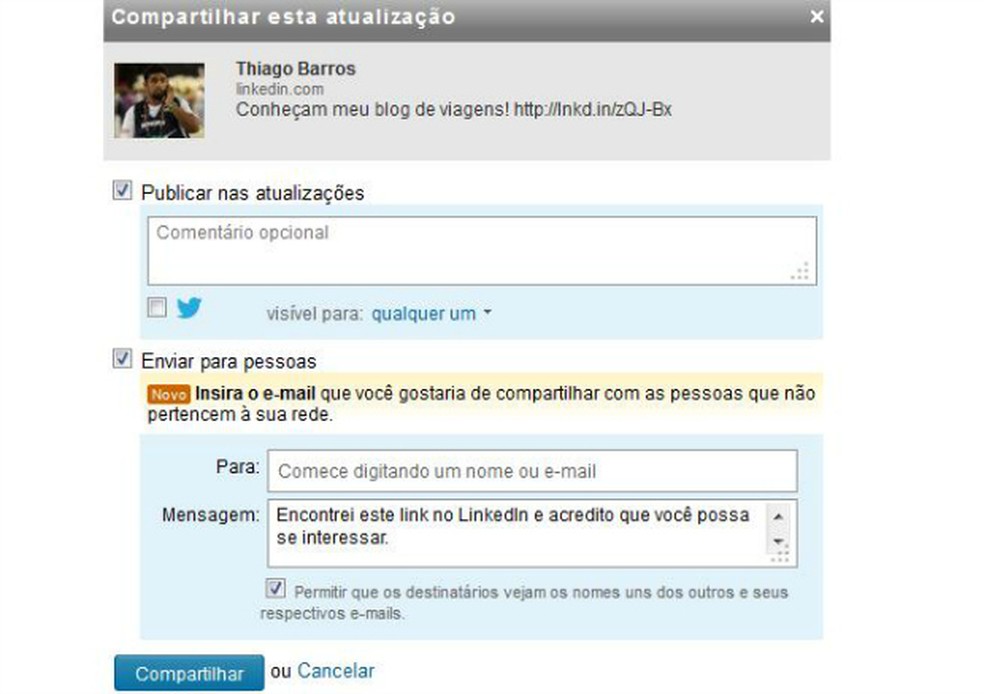Uncheck Enviar para pessoas checkbox

[122, 358]
